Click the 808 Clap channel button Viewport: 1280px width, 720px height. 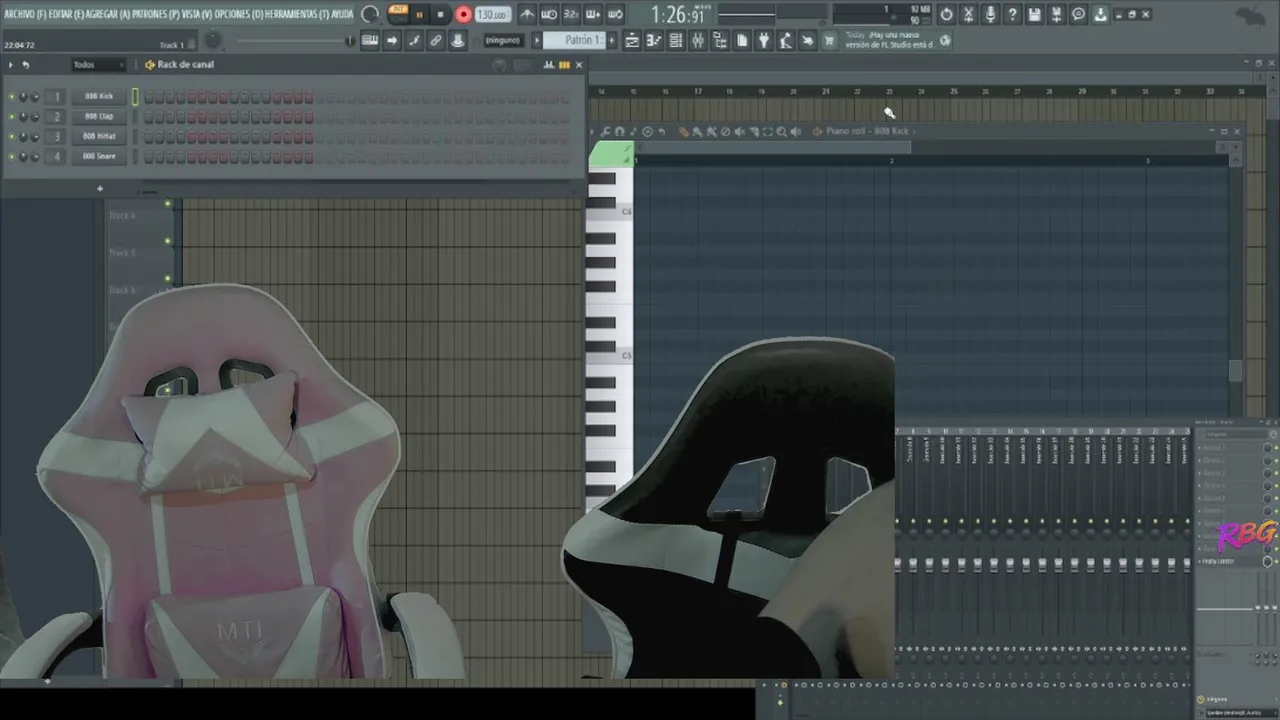click(99, 117)
